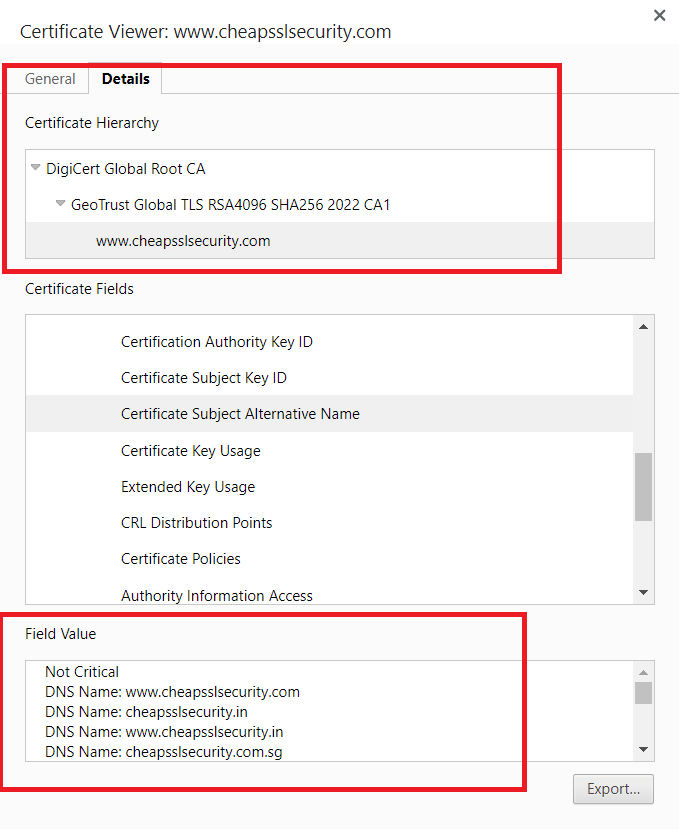679x829 pixels.
Task: Click Field Value scroll down arrow
Action: [x=643, y=749]
